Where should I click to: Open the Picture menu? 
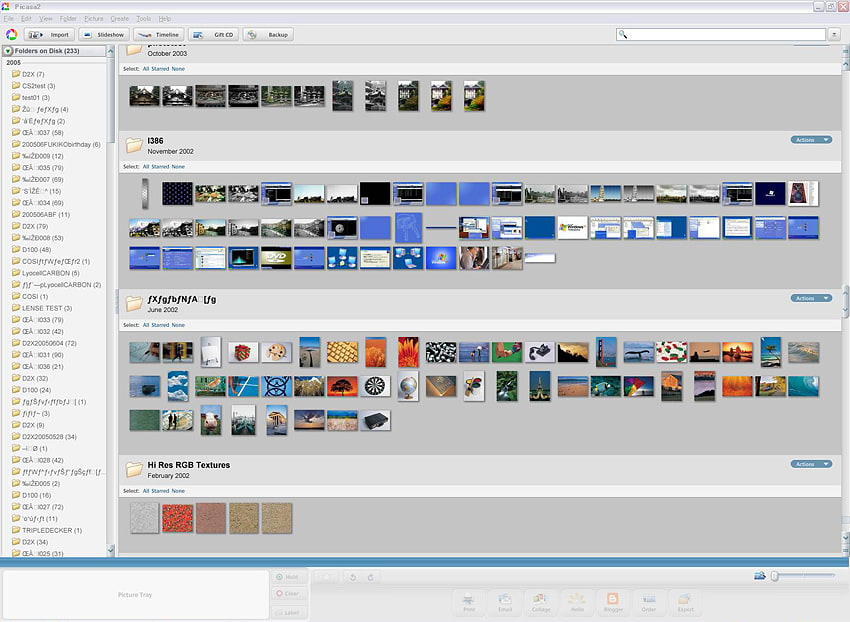(94, 18)
